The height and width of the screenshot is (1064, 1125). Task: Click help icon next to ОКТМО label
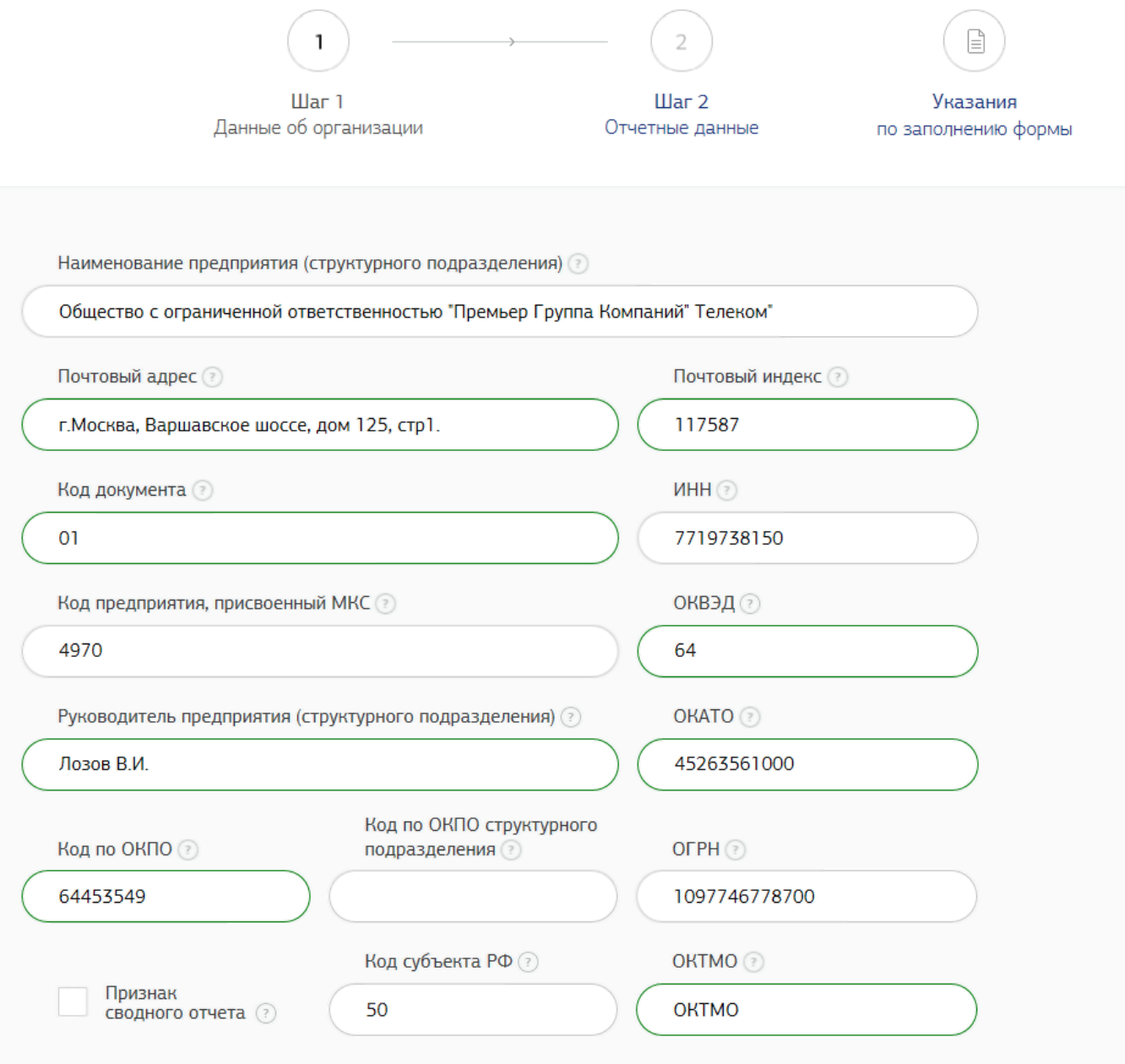coord(753,962)
